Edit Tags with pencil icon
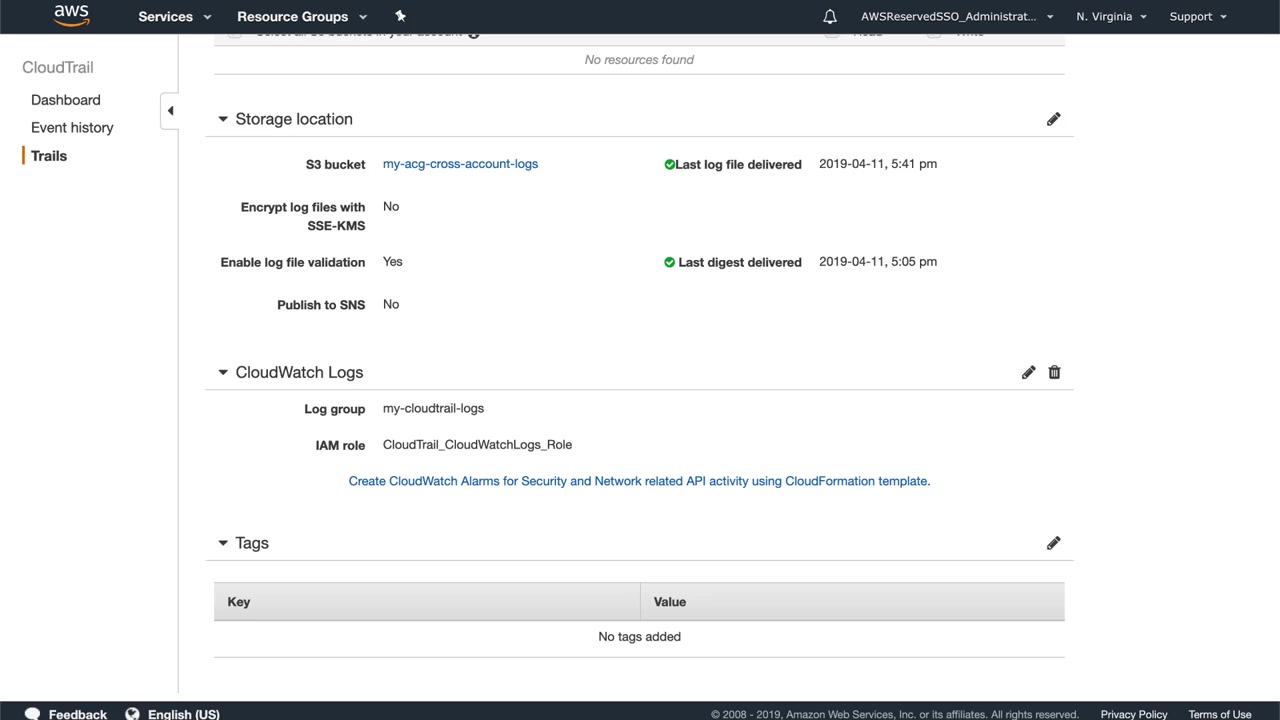 pyautogui.click(x=1053, y=543)
